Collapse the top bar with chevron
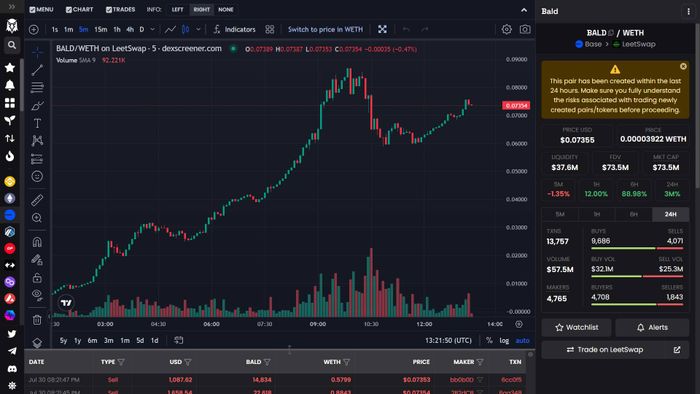The height and width of the screenshot is (394, 700). point(524,10)
